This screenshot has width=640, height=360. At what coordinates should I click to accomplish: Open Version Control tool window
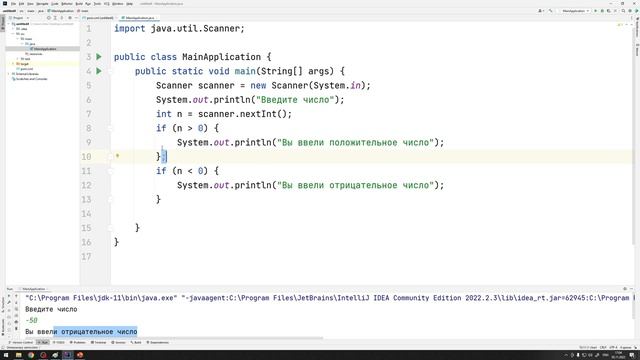pyautogui.click(x=21, y=342)
